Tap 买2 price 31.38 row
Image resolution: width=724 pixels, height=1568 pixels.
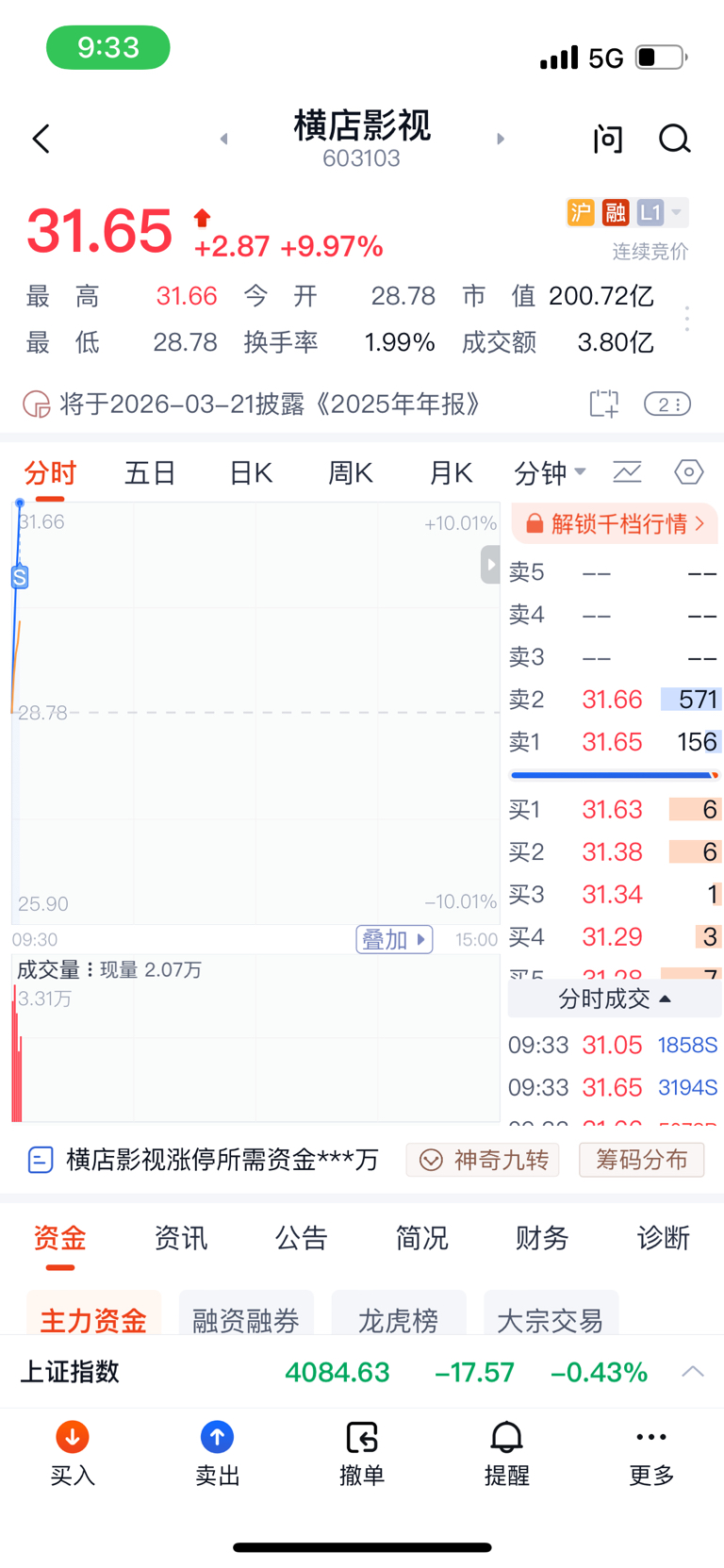[x=615, y=852]
